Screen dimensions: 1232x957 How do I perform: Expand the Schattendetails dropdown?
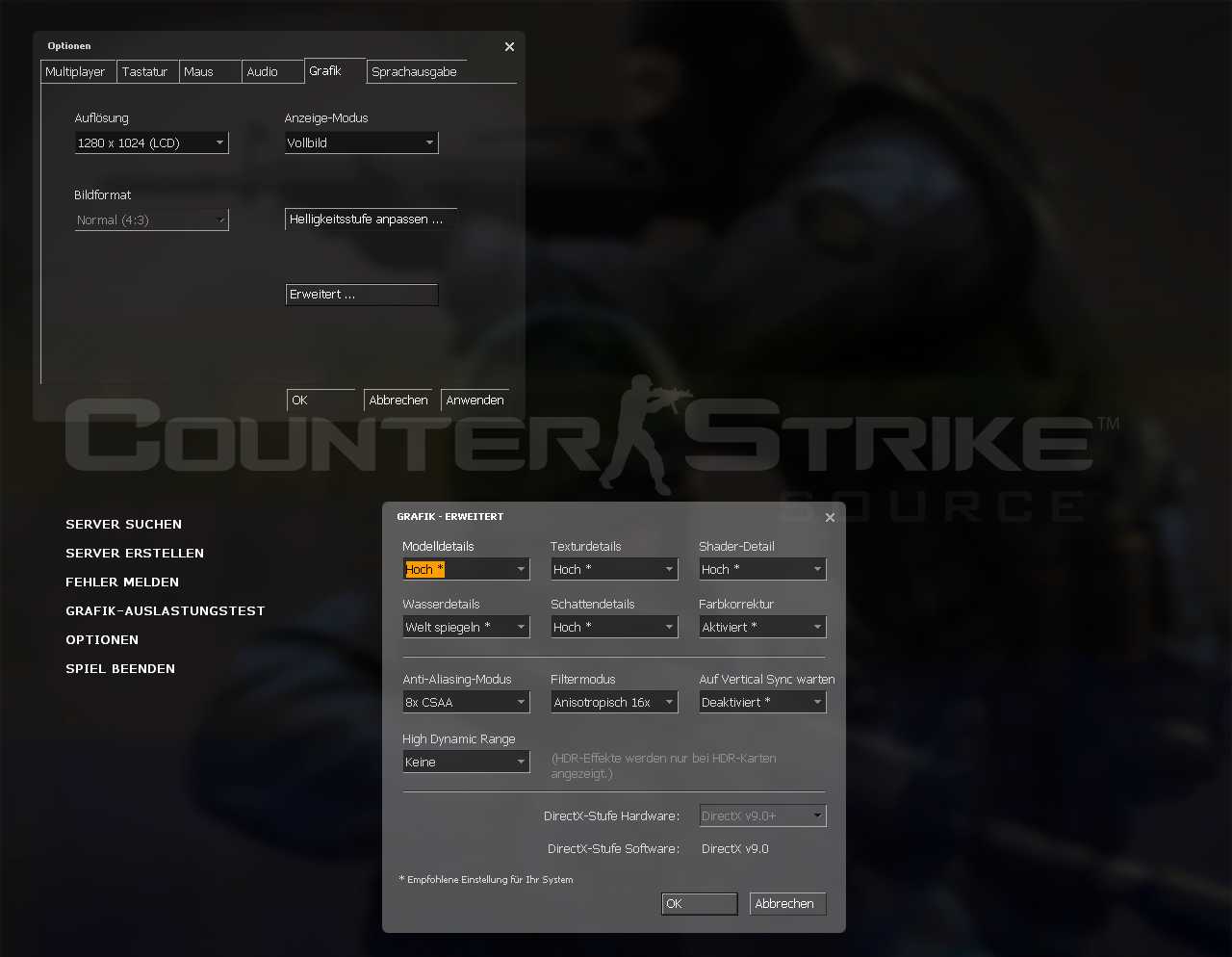click(614, 627)
